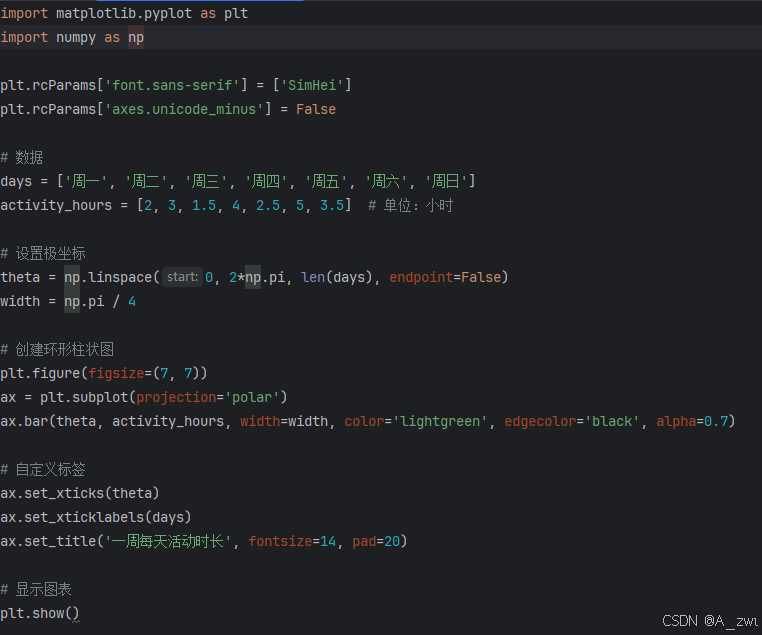Click the 'days' variable in its assignment
Image resolution: width=762 pixels, height=635 pixels.
[16, 181]
